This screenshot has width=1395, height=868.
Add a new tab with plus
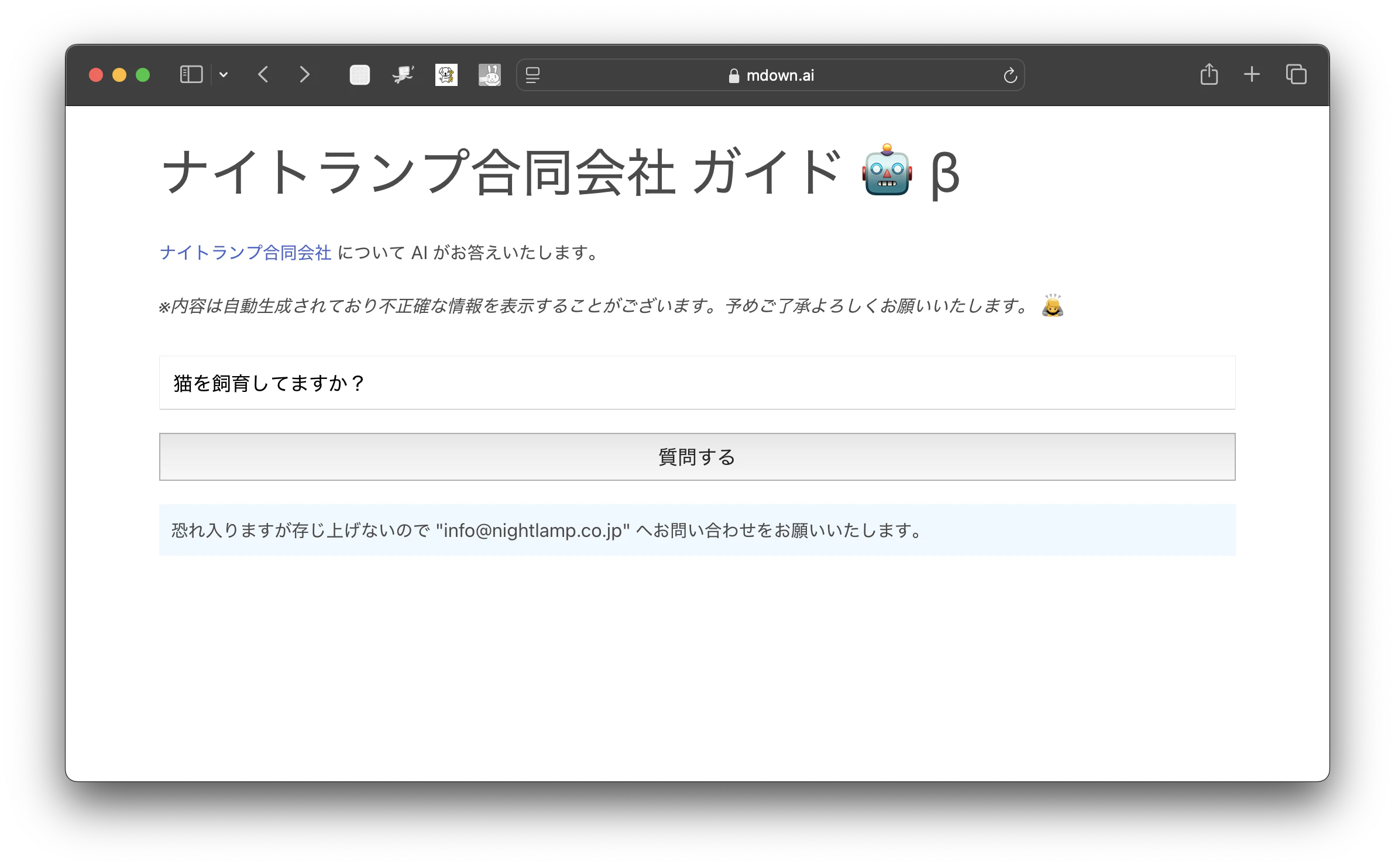coord(1252,74)
